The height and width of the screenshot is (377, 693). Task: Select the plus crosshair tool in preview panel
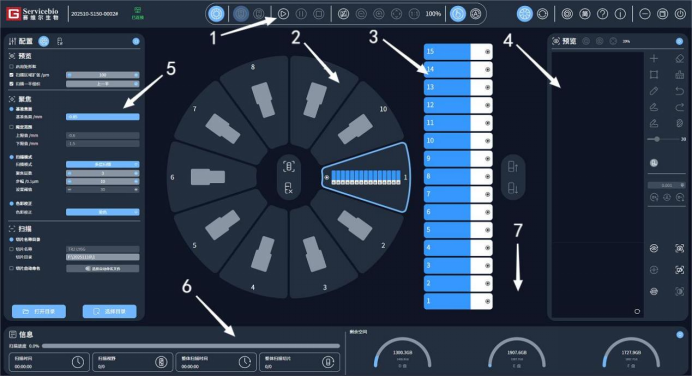tap(654, 58)
